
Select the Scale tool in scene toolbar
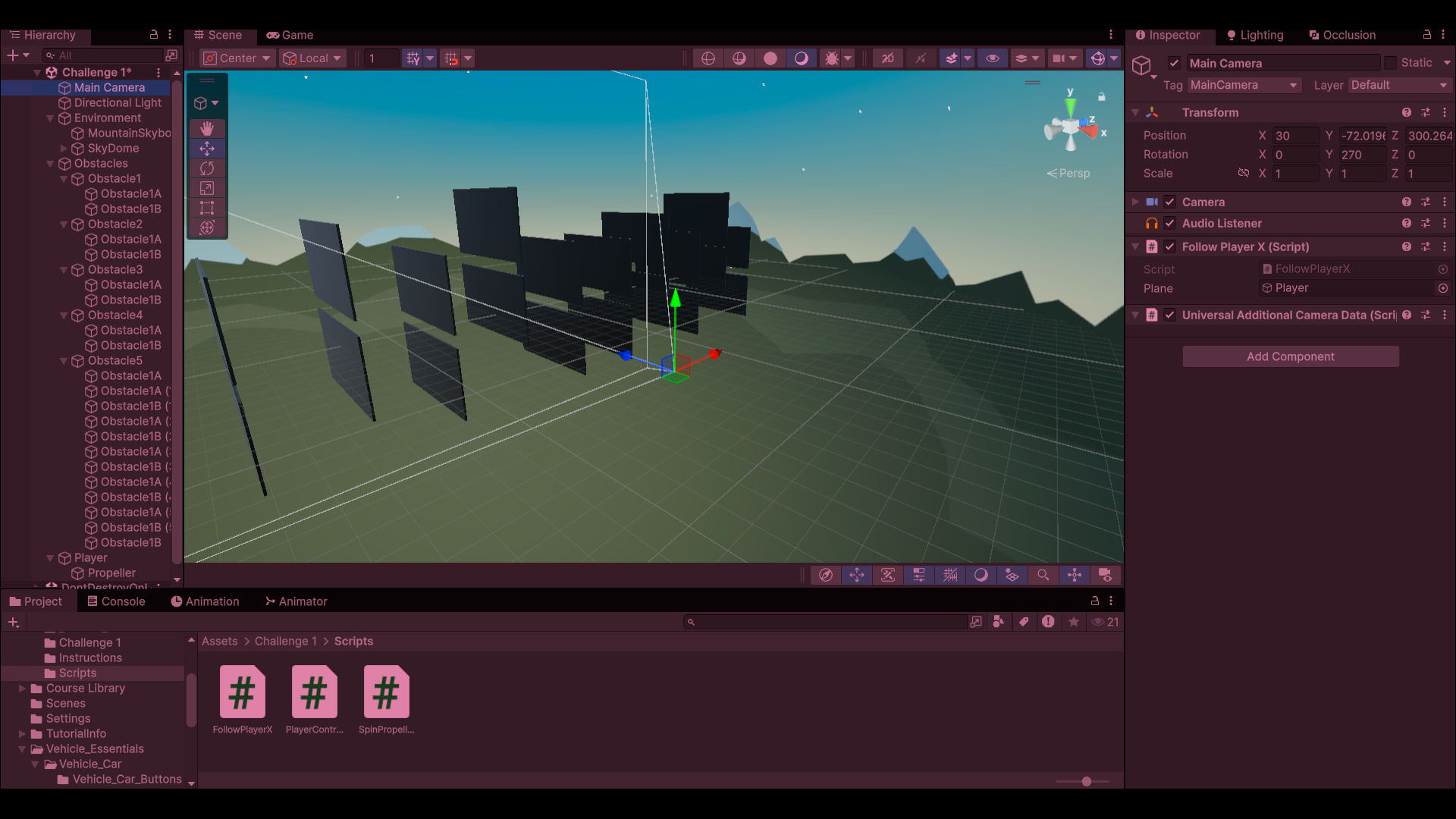(x=207, y=188)
